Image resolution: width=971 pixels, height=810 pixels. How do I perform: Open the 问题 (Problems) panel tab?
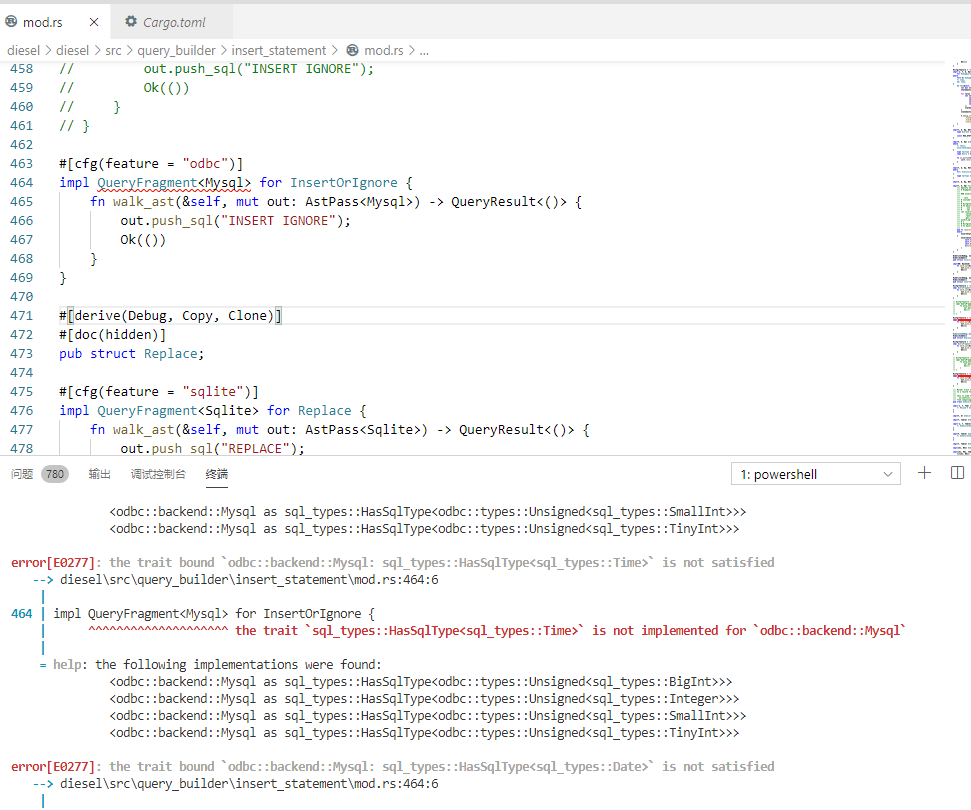[x=22, y=474]
